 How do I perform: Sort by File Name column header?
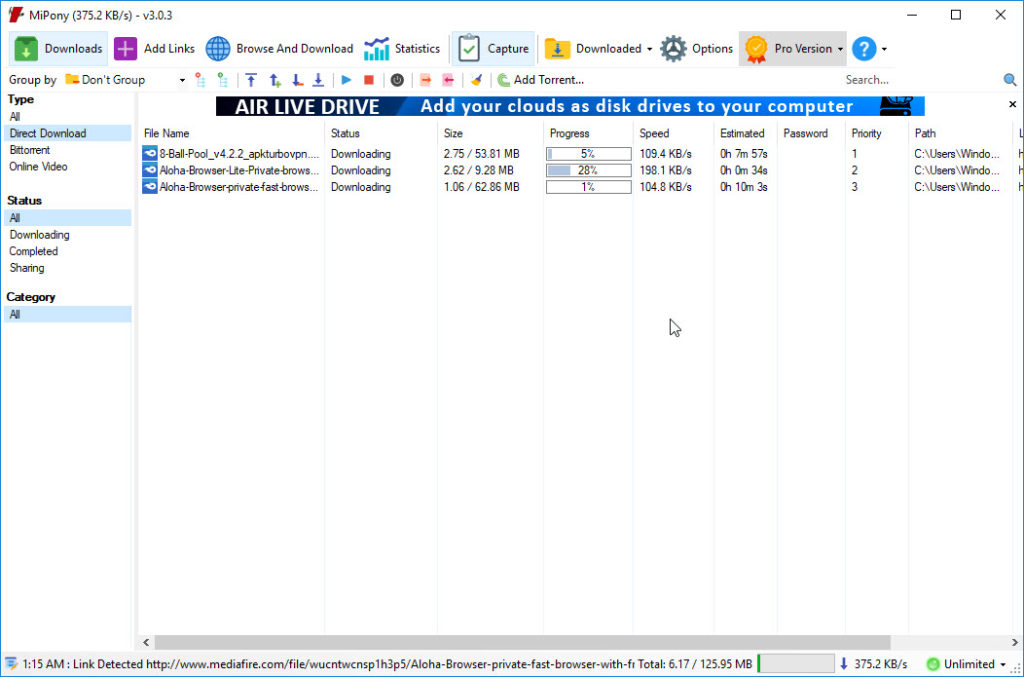231,133
